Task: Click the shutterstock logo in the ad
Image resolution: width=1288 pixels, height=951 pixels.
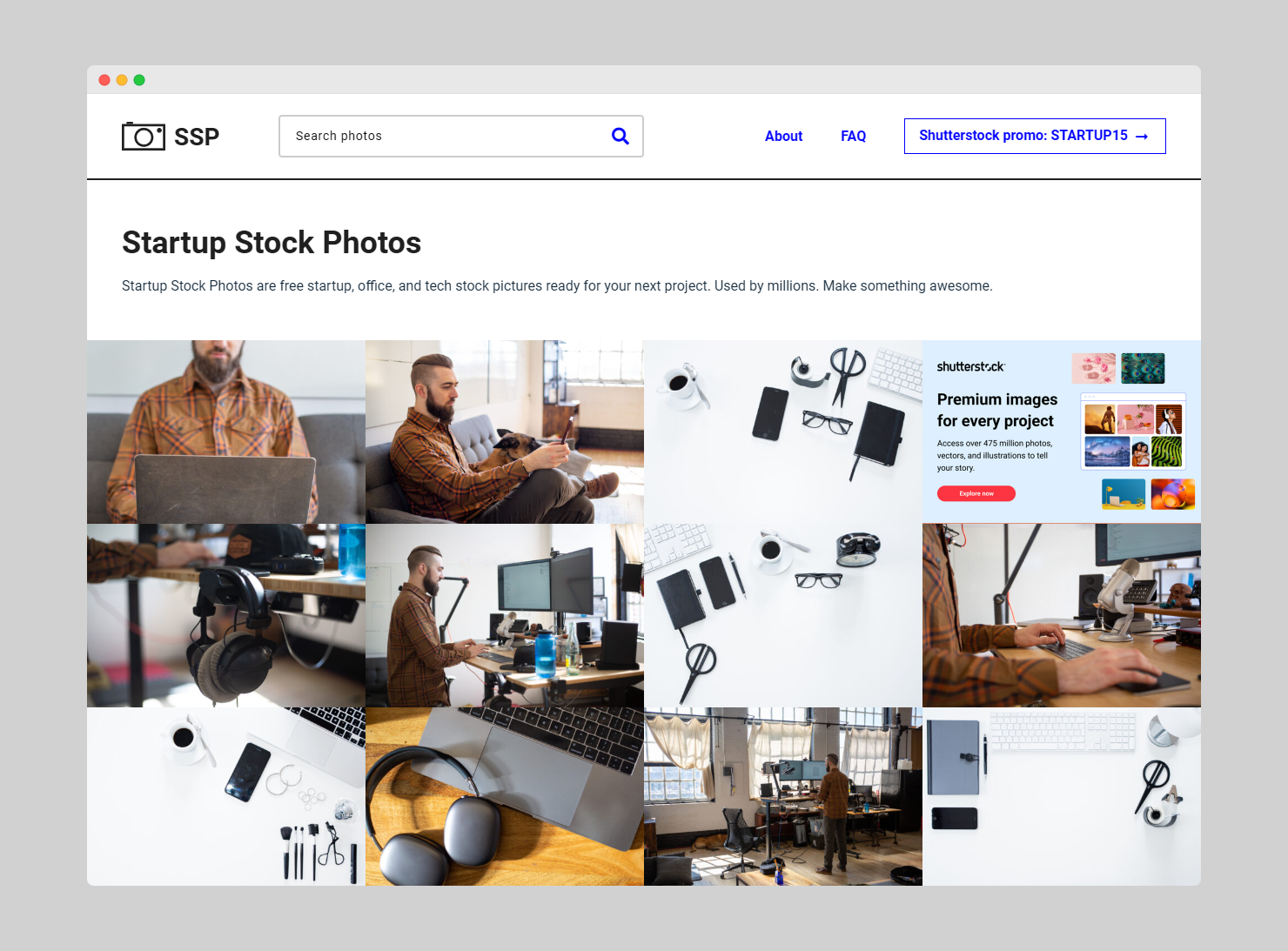Action: click(x=970, y=366)
